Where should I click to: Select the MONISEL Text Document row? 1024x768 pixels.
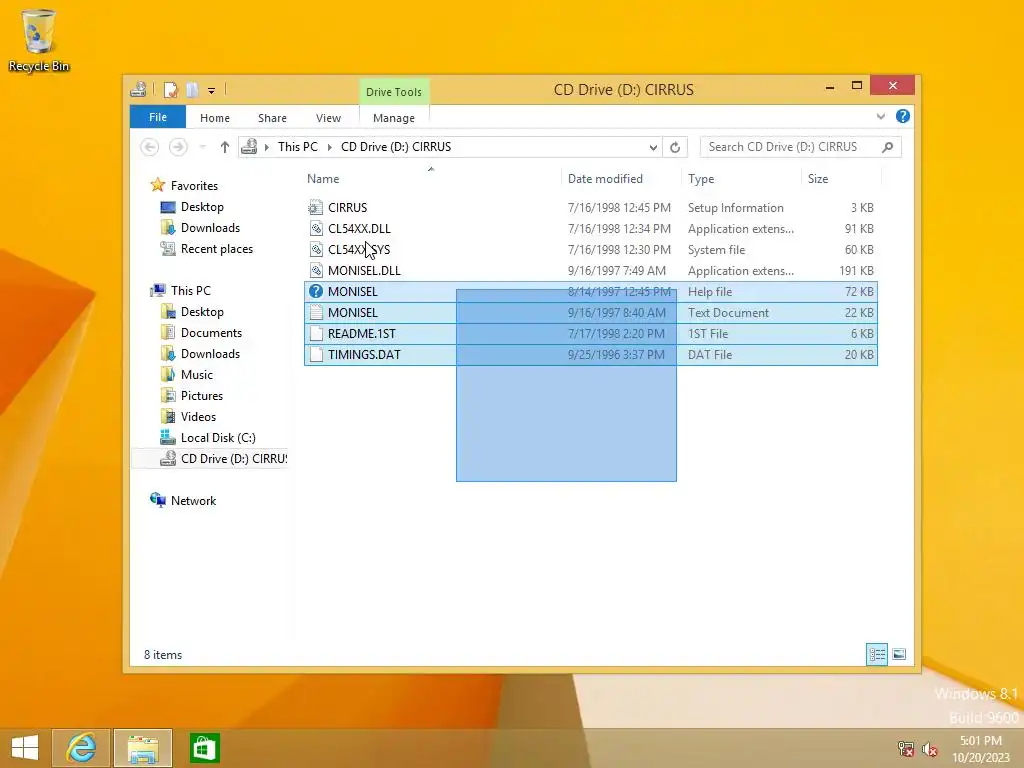pos(590,313)
